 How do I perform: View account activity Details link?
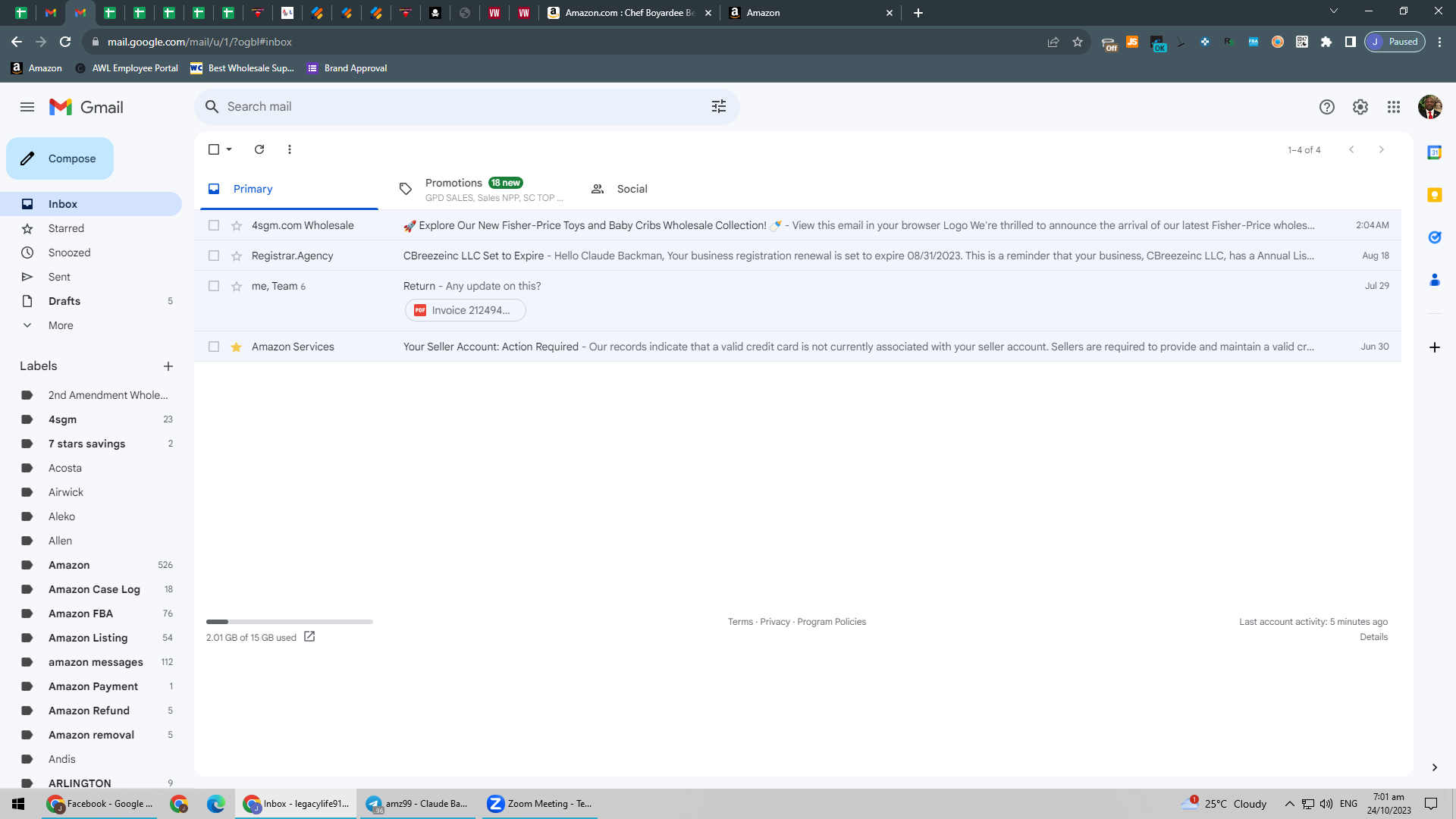(x=1373, y=637)
